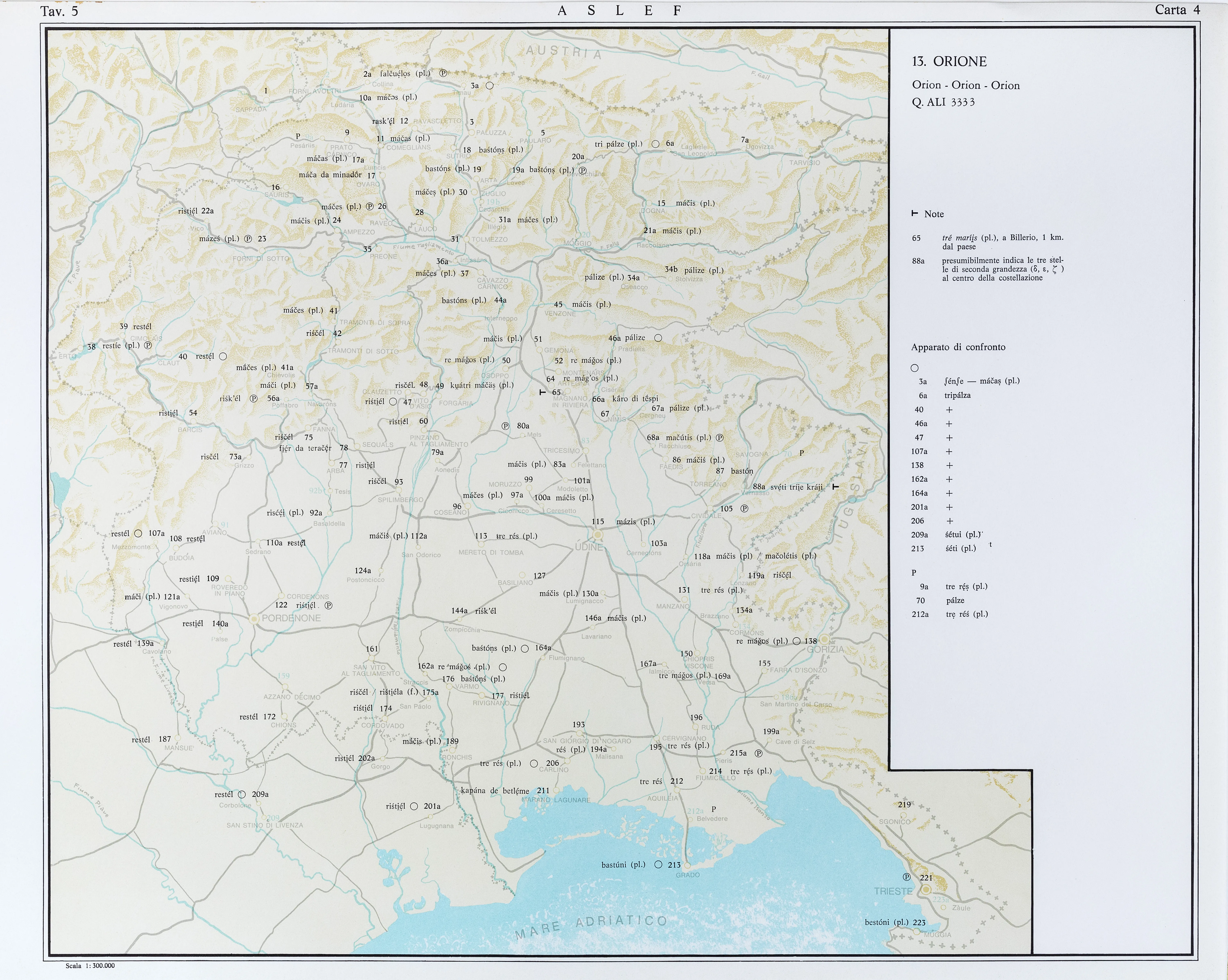The width and height of the screenshot is (1228, 980).
Task: Click the circled P symbol beside point 221
Action: point(907,877)
